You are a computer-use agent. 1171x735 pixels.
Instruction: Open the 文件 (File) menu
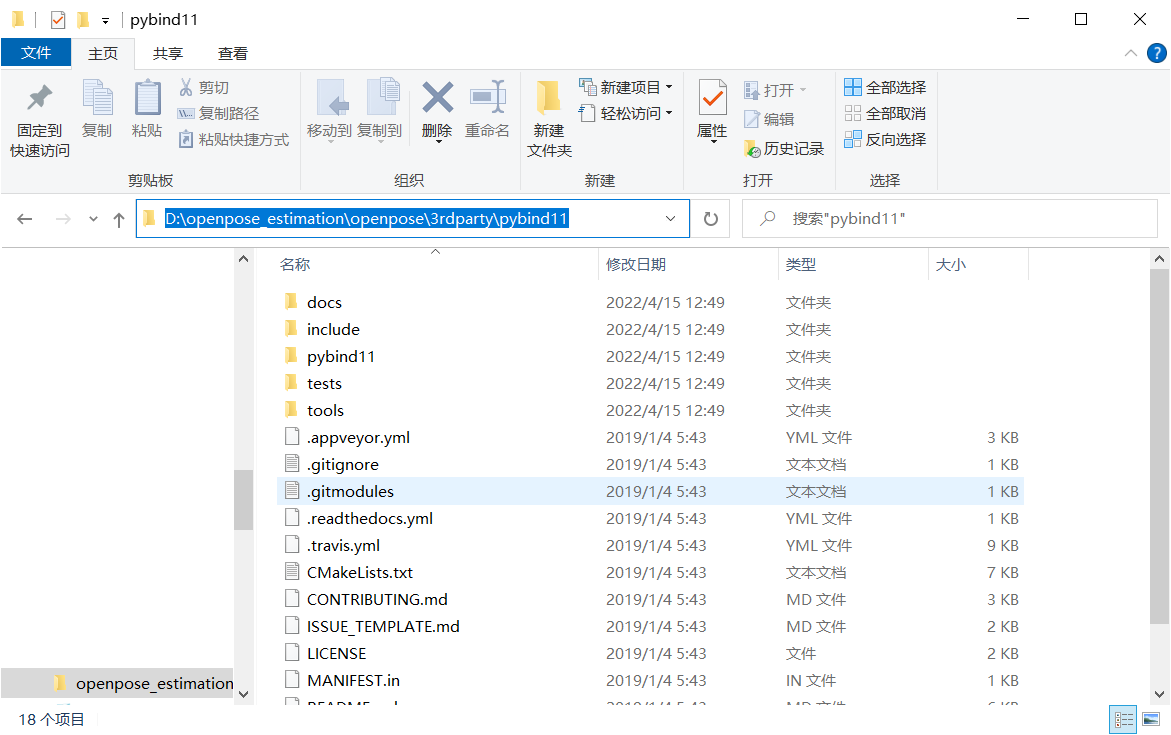(x=36, y=53)
